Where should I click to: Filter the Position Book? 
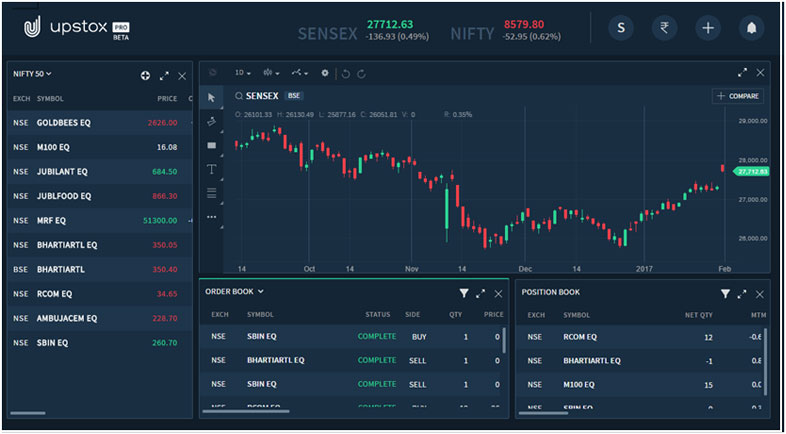point(725,294)
